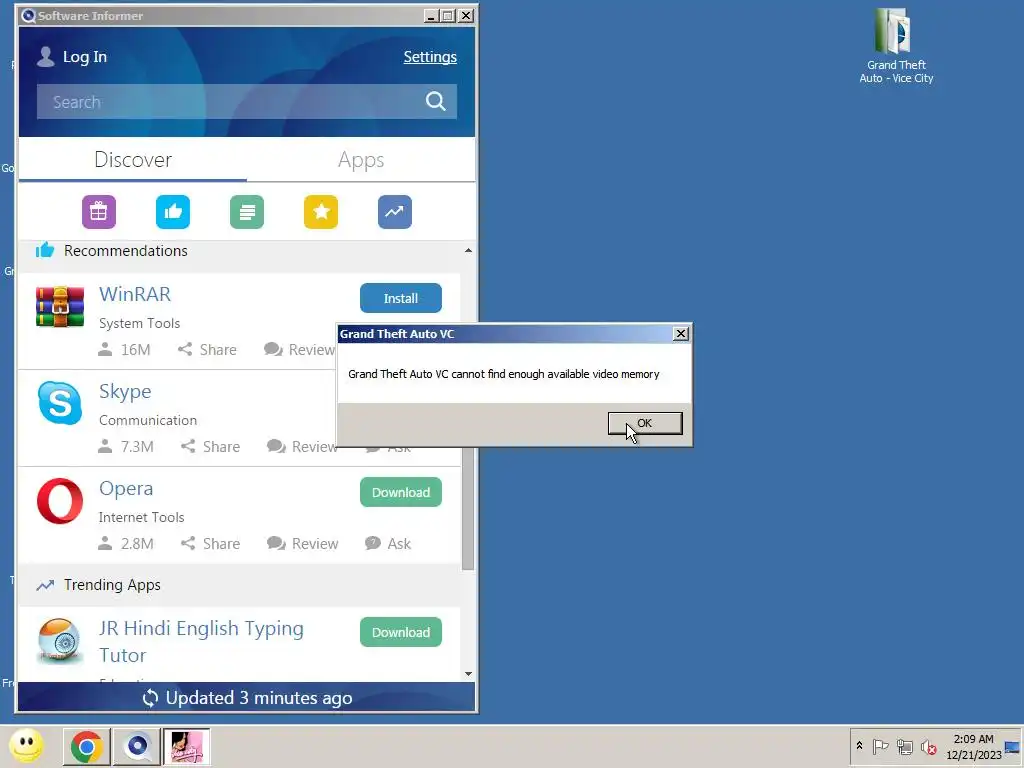
Task: Click the refresh icon next to Updated
Action: 150,698
